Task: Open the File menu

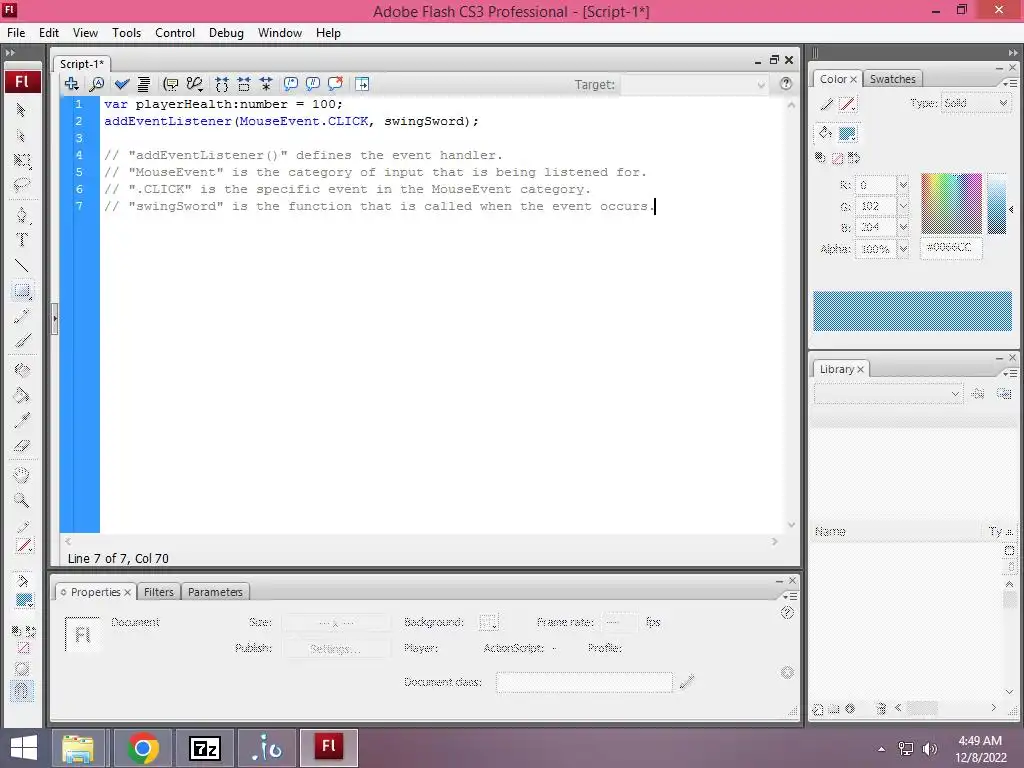Action: pyautogui.click(x=16, y=33)
